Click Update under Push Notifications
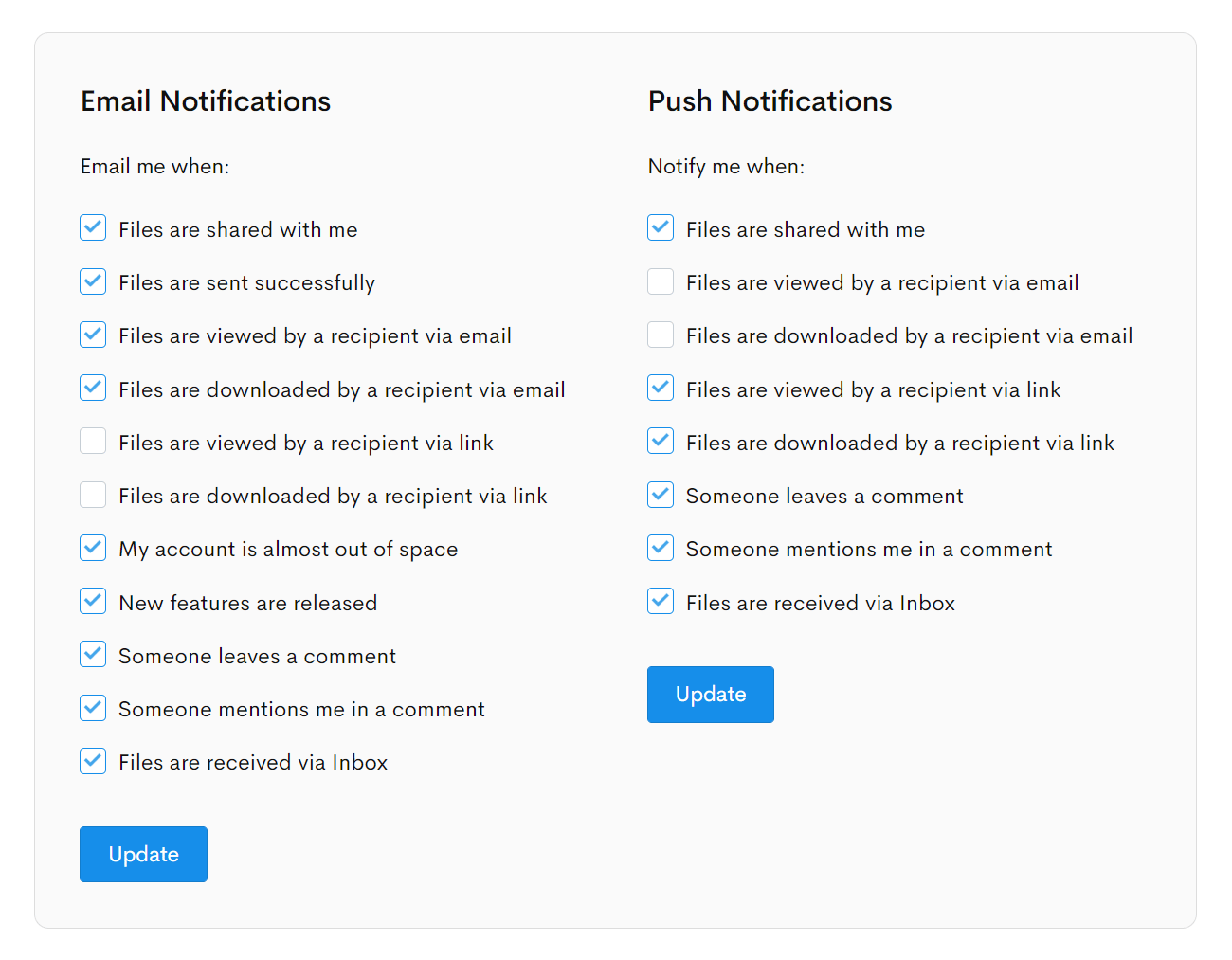 pos(710,694)
